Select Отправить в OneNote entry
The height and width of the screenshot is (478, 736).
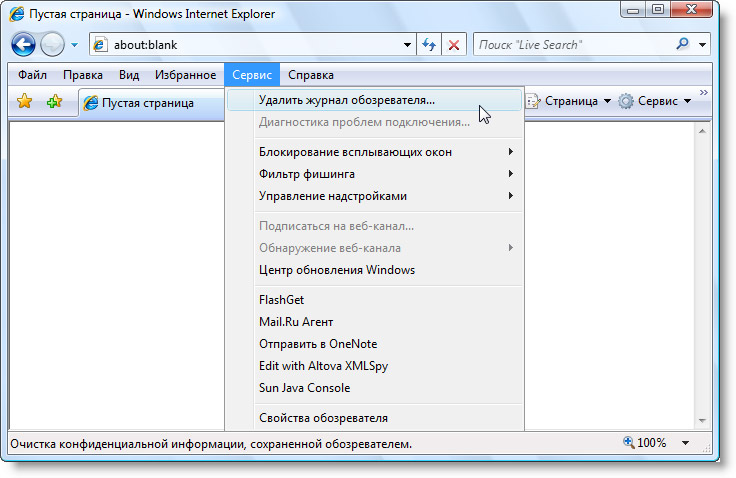click(374, 344)
